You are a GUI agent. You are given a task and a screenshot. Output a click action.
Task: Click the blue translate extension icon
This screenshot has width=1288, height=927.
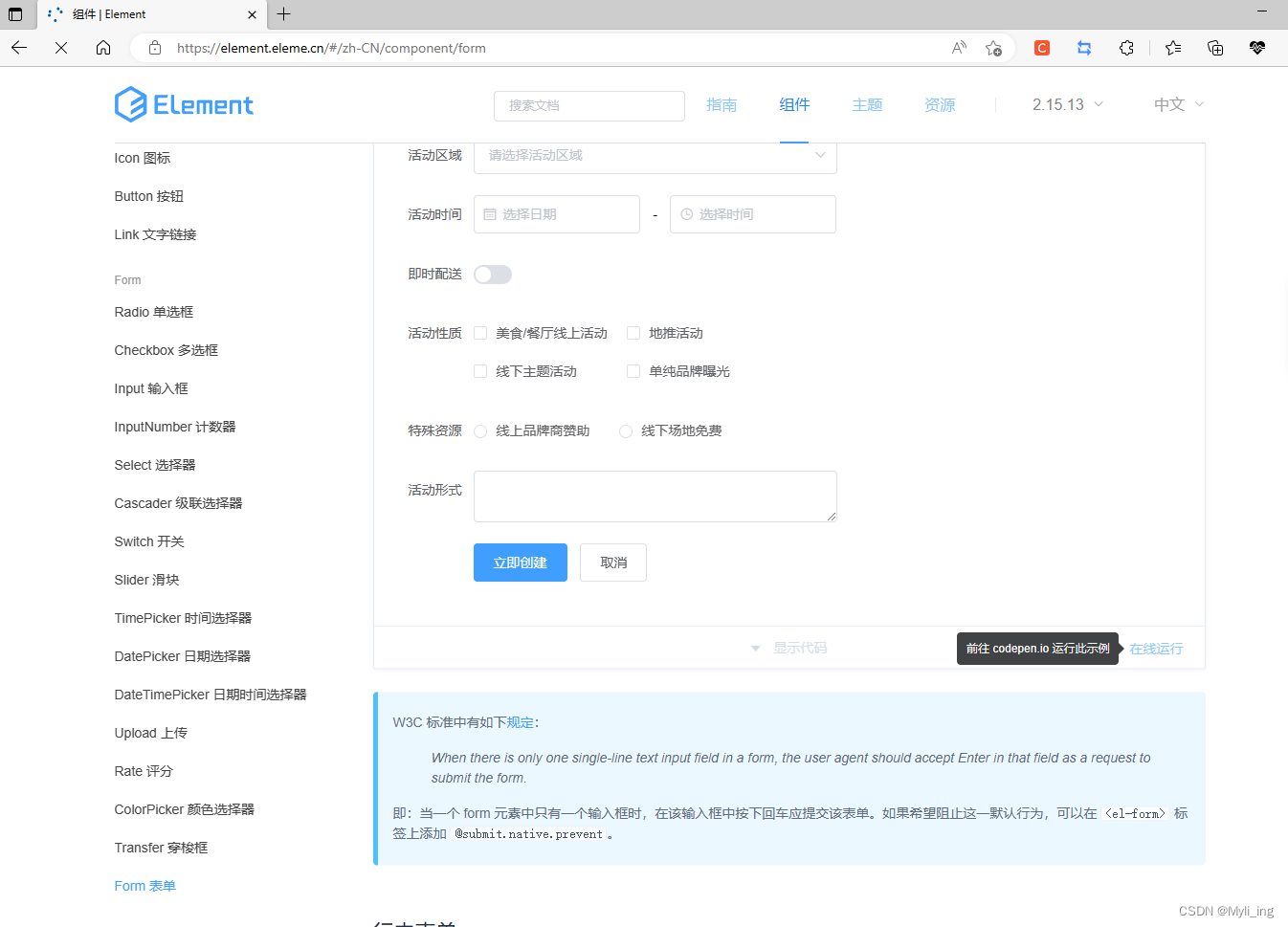click(x=1084, y=48)
